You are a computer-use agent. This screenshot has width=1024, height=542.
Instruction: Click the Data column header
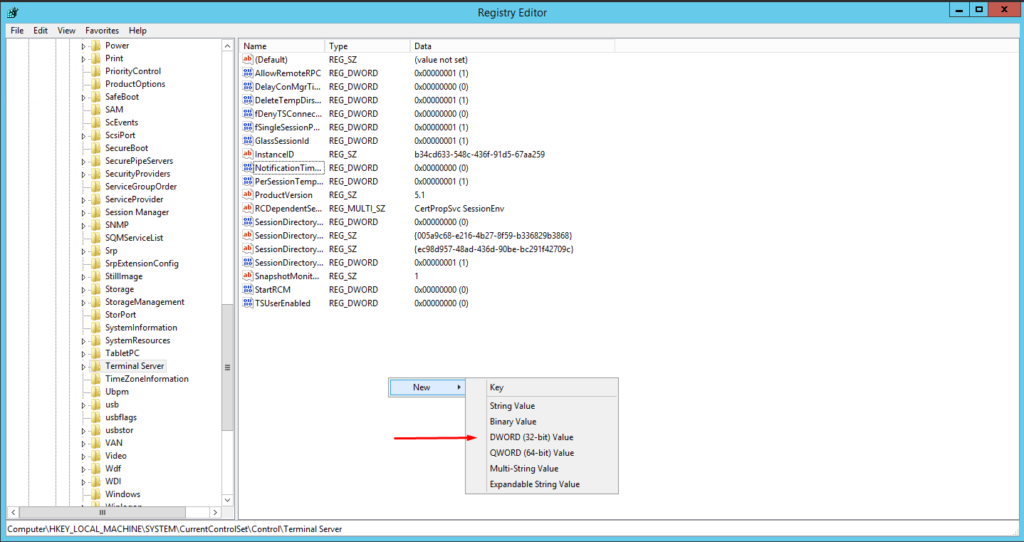(x=510, y=46)
